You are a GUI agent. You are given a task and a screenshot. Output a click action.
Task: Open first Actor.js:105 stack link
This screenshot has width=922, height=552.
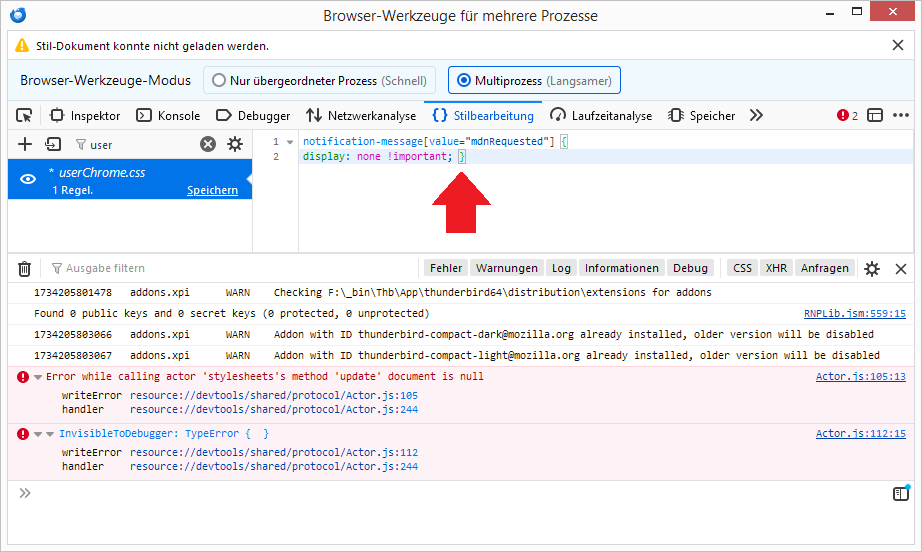(273, 395)
